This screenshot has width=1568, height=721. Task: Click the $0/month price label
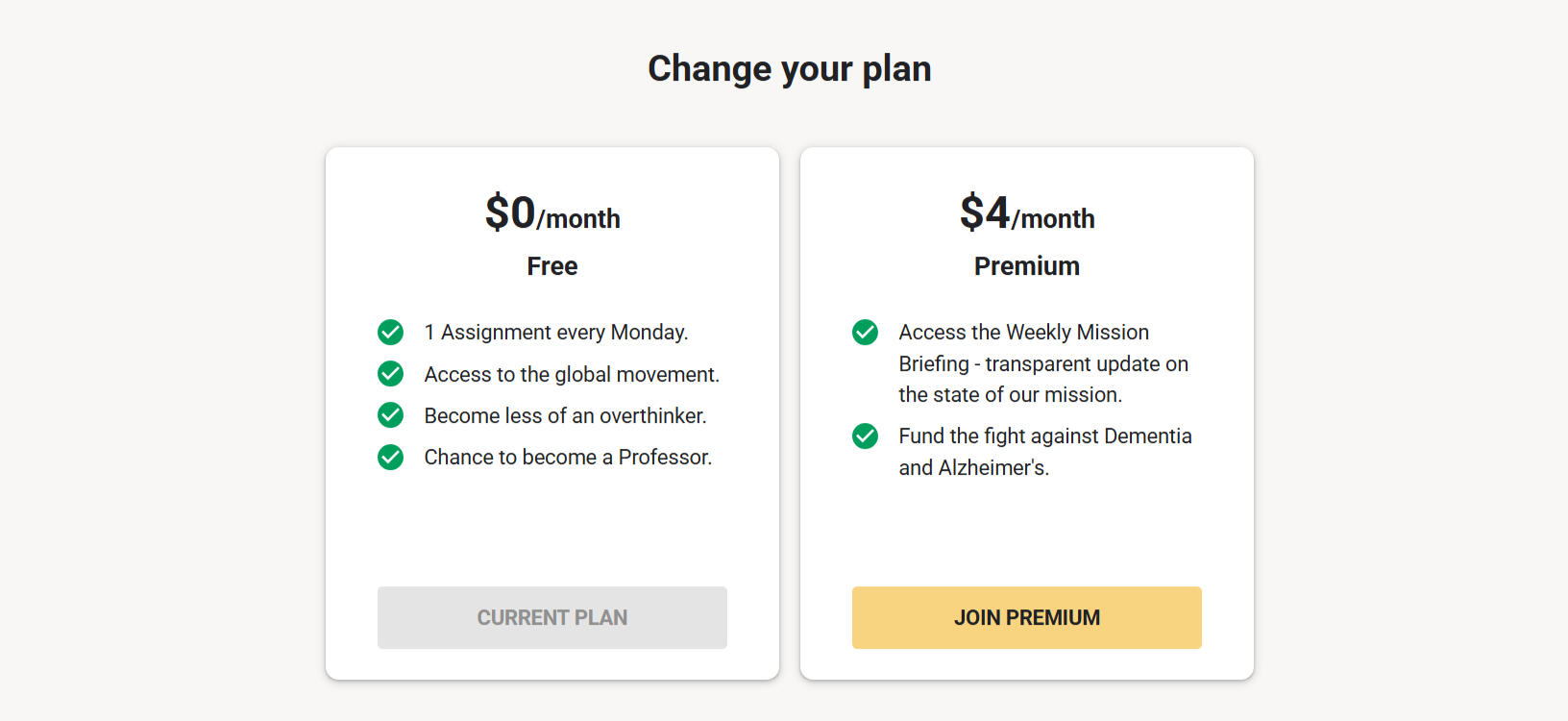coord(551,213)
